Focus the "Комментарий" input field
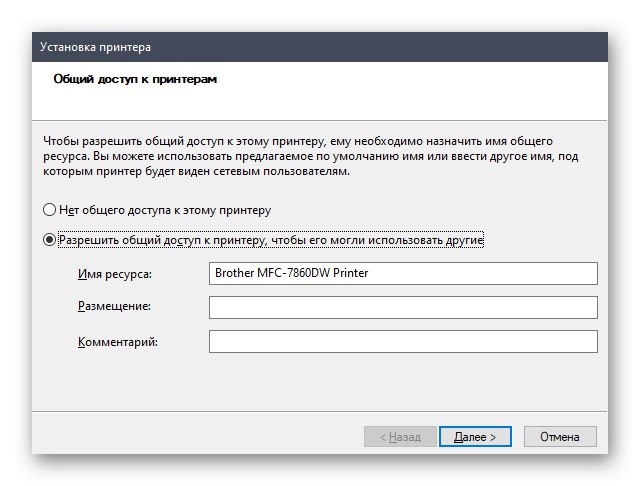Image resolution: width=640 pixels, height=486 pixels. [x=402, y=341]
